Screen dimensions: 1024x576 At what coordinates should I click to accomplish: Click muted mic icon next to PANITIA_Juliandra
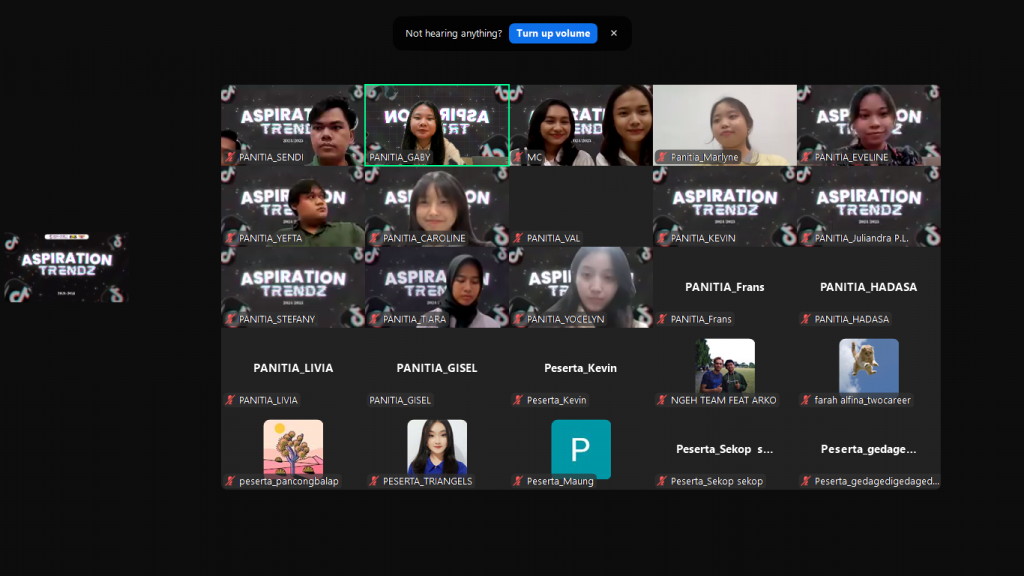(x=806, y=238)
